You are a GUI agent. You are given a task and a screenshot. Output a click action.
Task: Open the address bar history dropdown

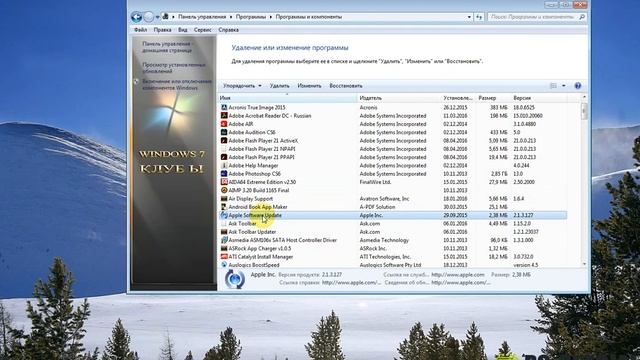[469, 17]
